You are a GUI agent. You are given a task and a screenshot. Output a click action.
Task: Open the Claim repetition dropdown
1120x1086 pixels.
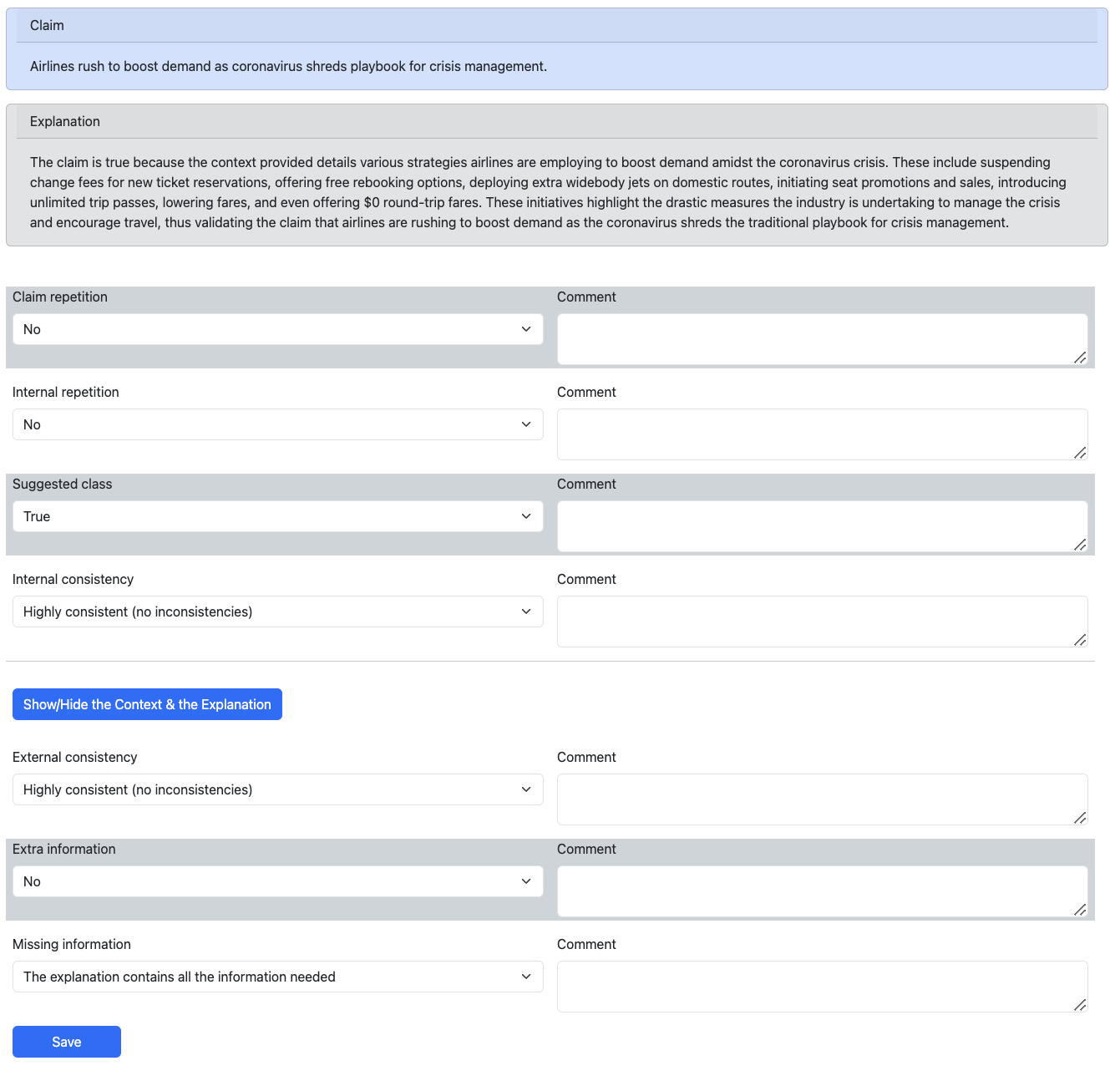pos(277,329)
